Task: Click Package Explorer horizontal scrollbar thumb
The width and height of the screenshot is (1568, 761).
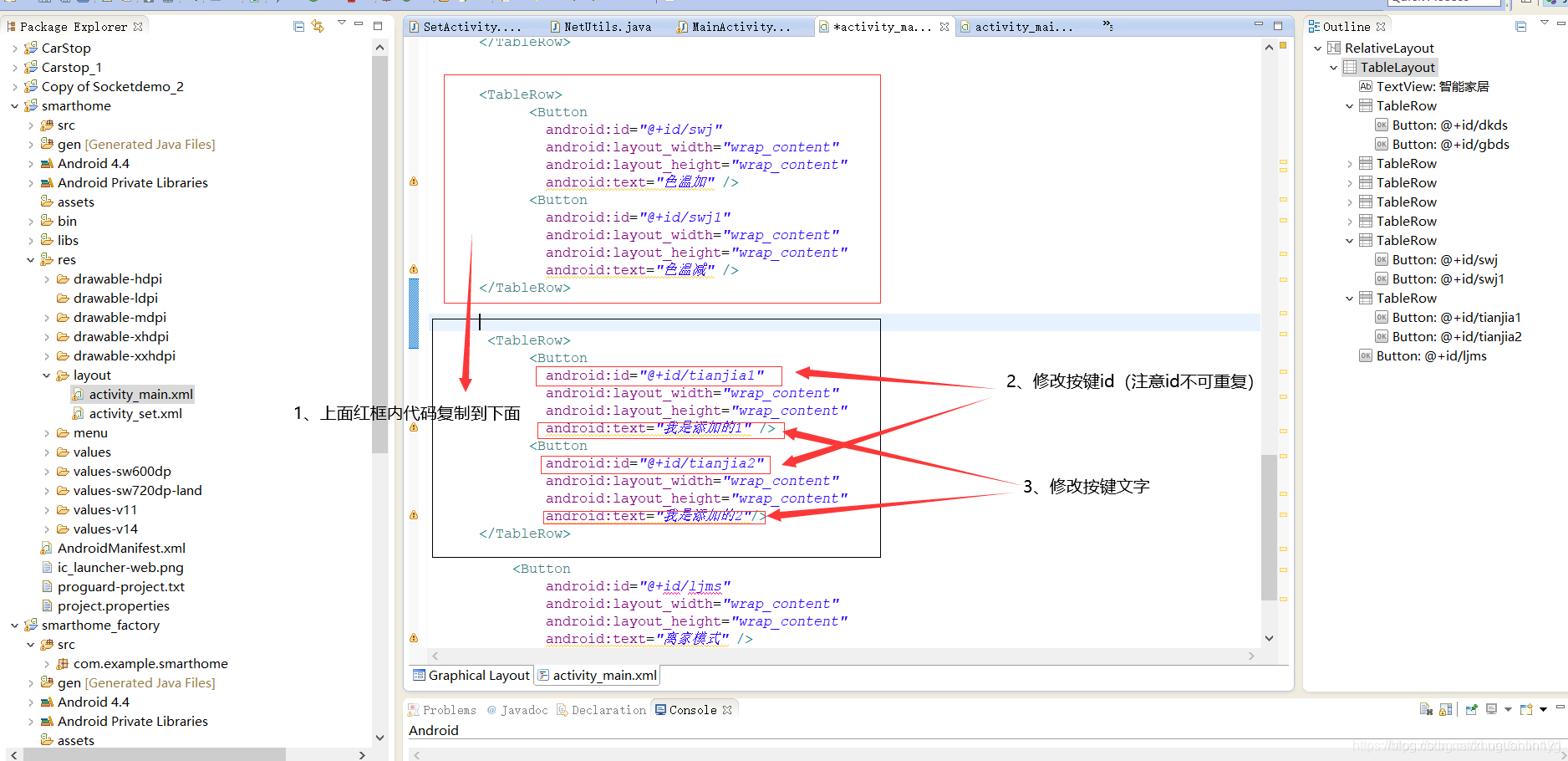Action: tap(155, 754)
